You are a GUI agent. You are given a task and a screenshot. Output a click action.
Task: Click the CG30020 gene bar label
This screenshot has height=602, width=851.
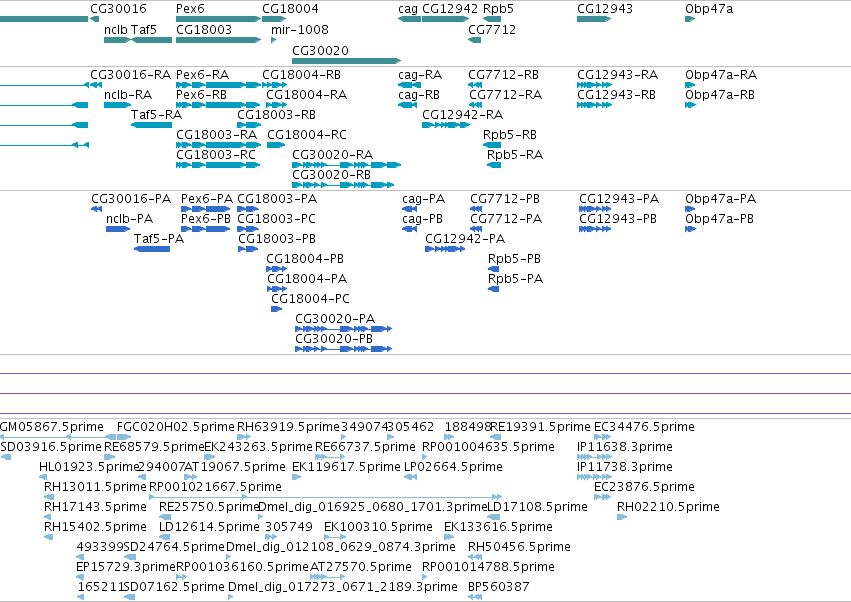pos(320,50)
